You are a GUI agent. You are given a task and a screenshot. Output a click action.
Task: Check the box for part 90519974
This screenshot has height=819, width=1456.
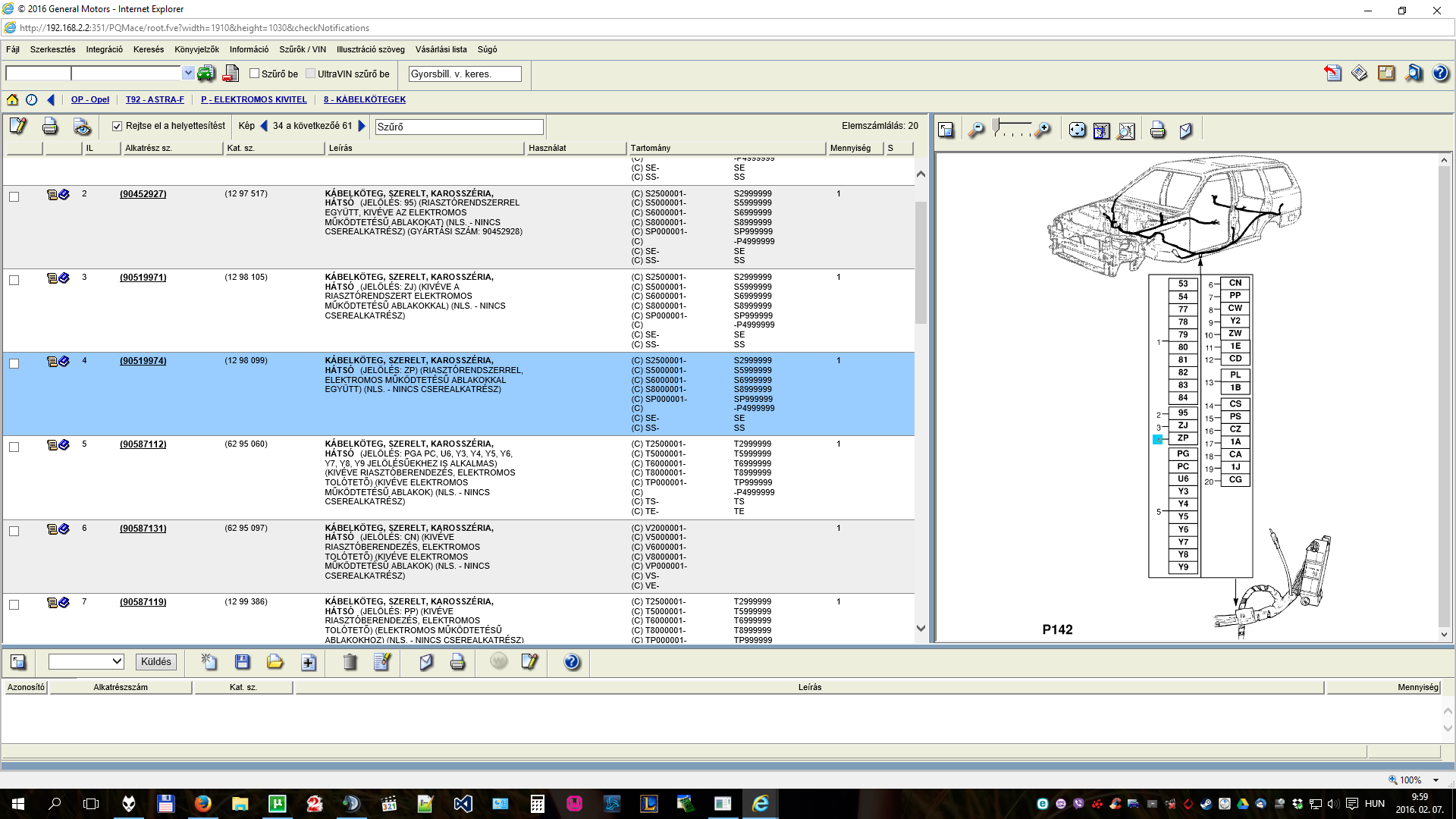coord(14,363)
